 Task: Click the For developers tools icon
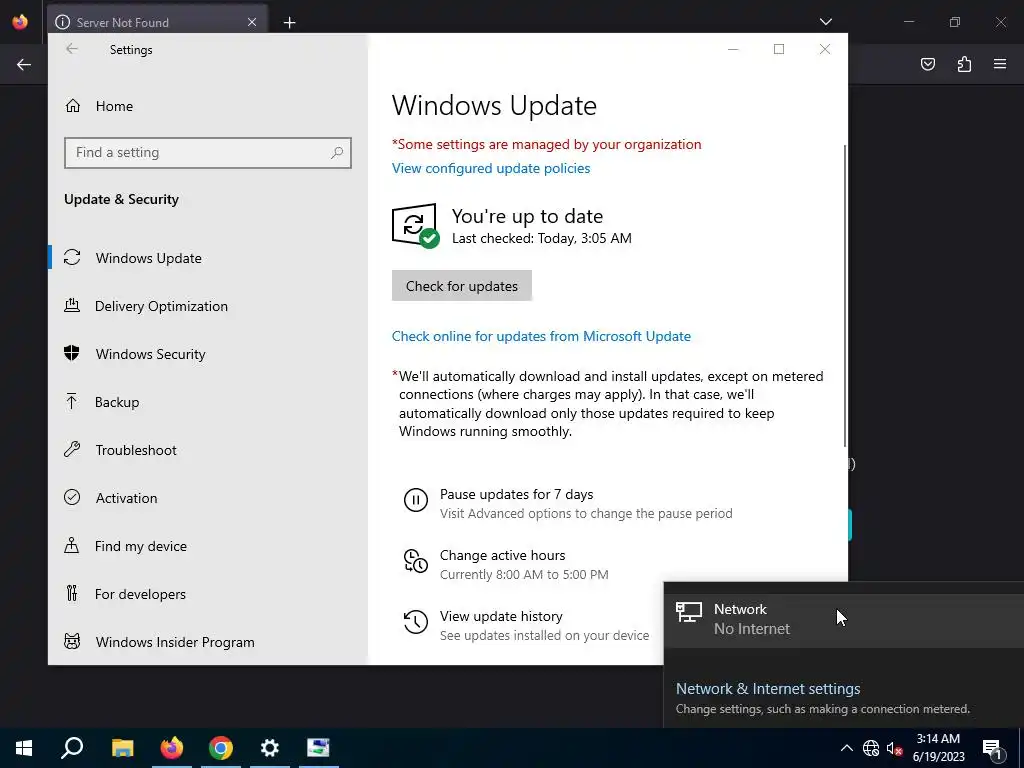pos(72,593)
